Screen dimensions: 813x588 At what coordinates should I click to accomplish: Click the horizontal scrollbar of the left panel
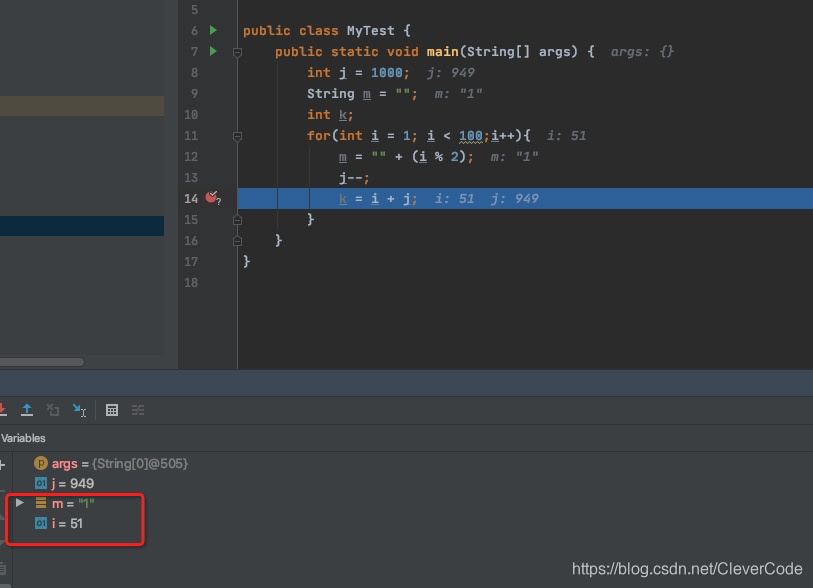pyautogui.click(x=41, y=362)
